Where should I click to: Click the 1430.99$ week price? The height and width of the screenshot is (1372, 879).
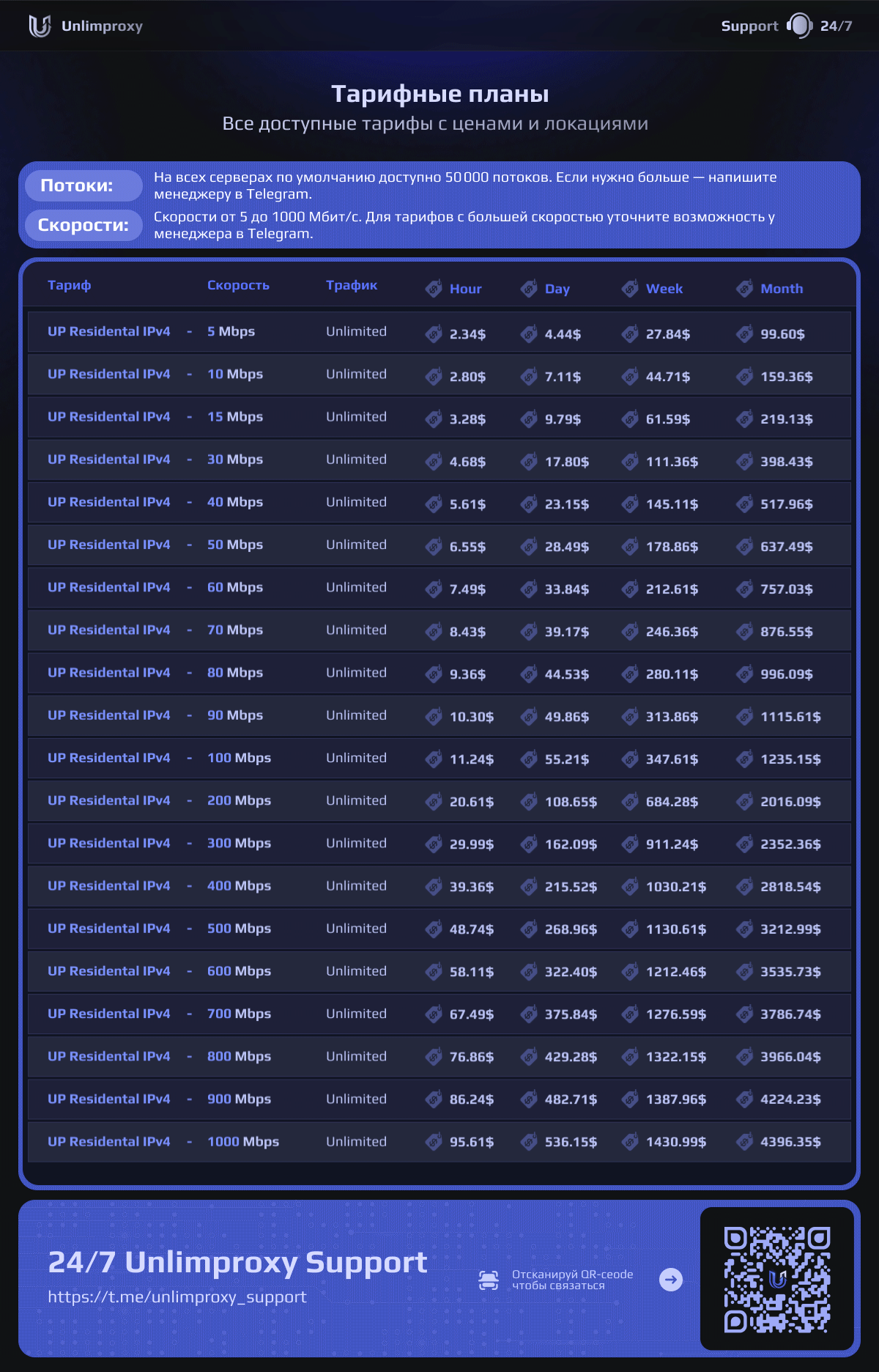pos(676,1142)
